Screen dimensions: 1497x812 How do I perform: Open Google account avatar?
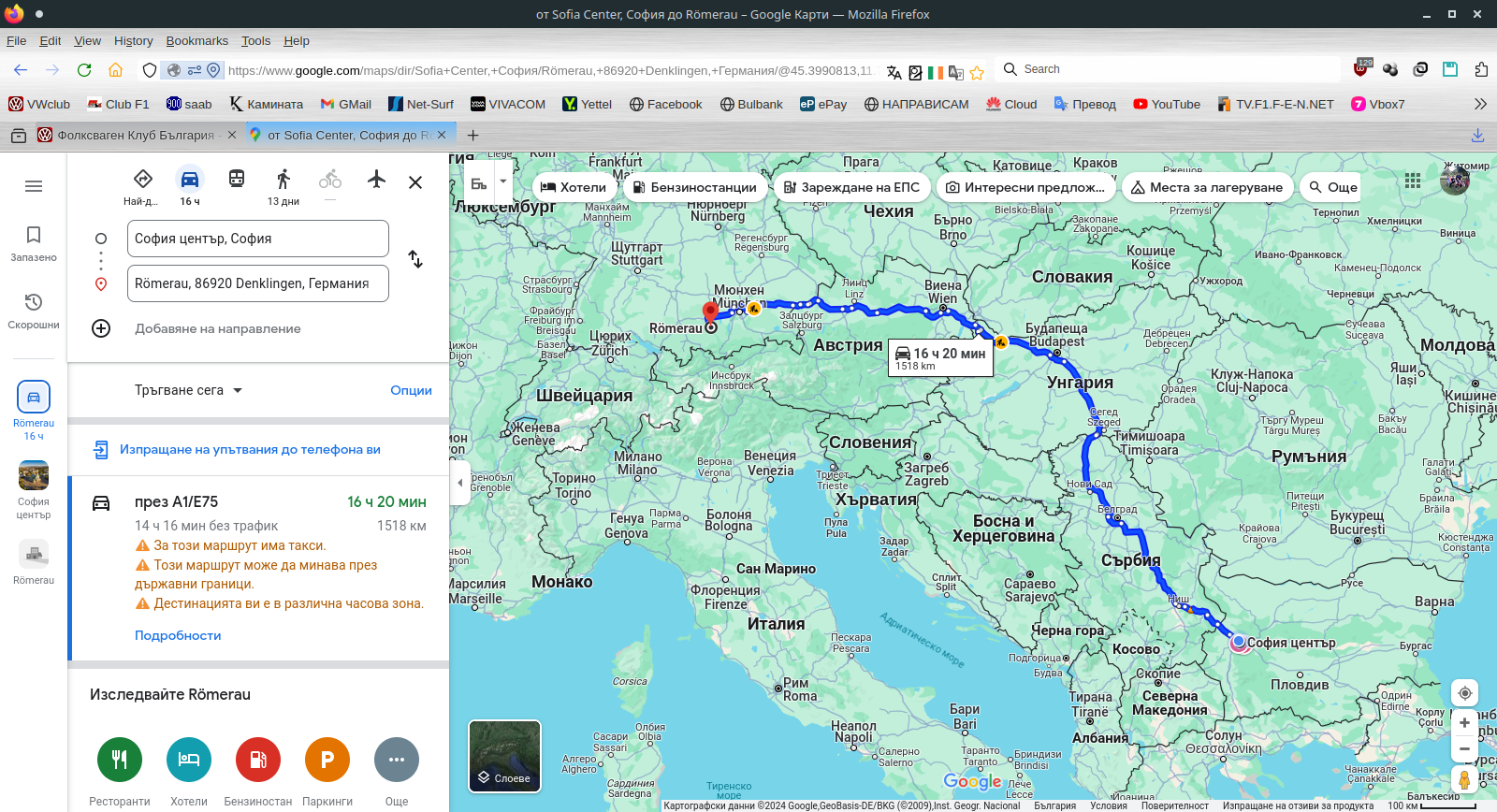pos(1455,180)
